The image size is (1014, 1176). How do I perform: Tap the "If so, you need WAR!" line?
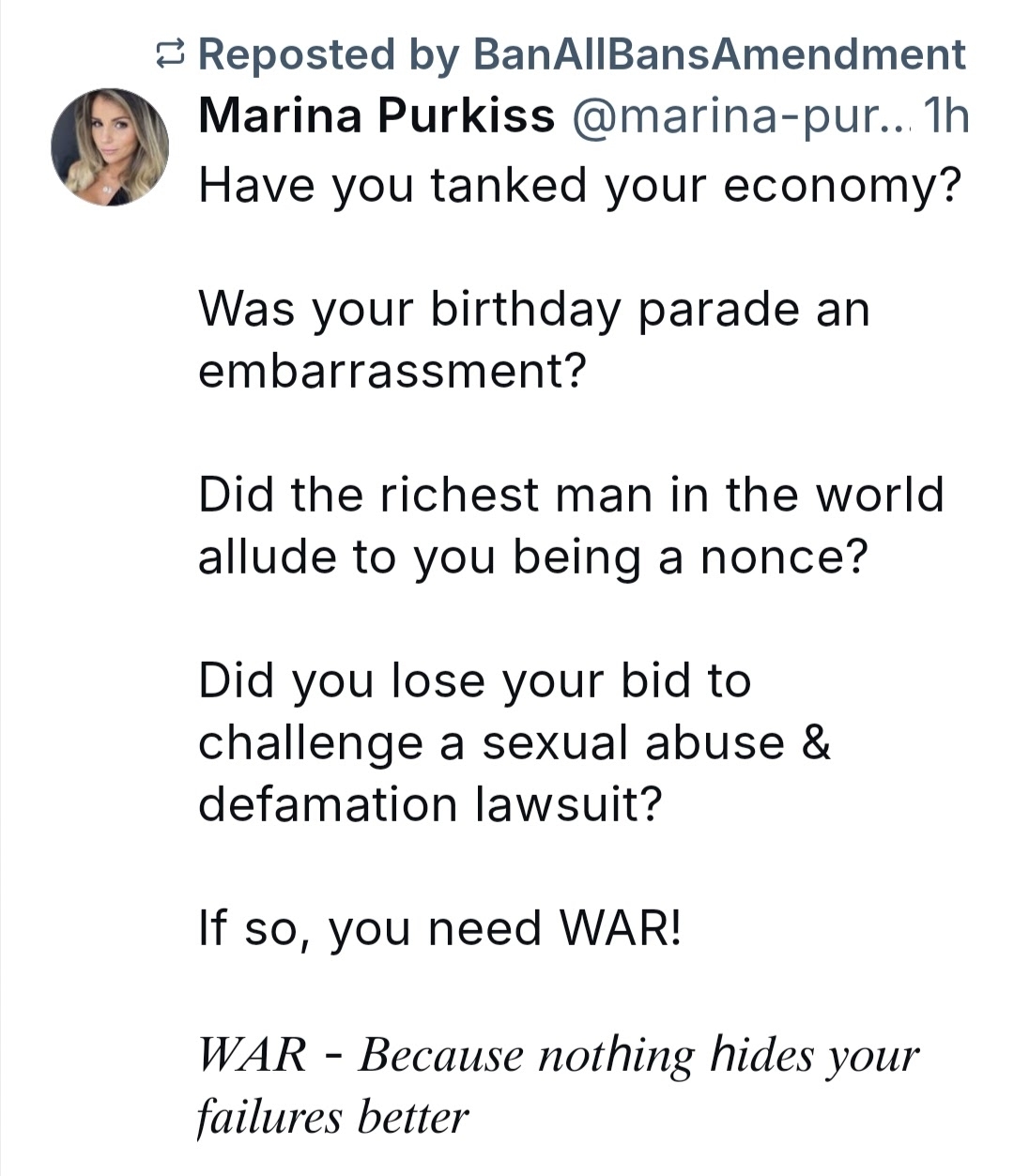click(438, 929)
